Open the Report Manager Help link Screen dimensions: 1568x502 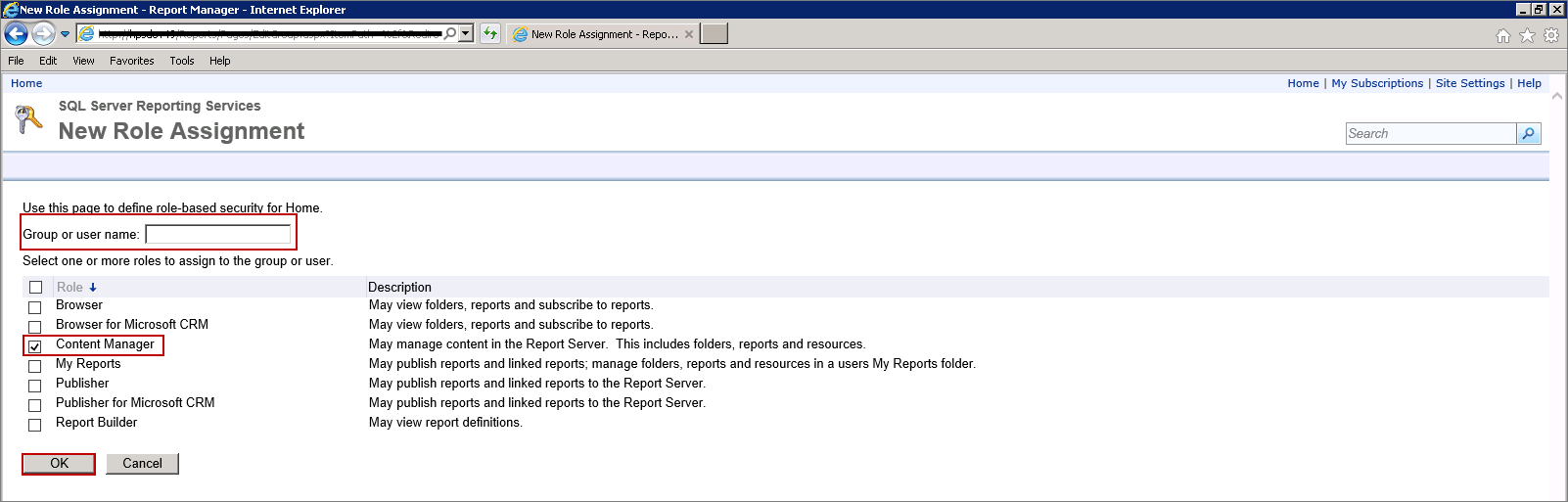tap(1529, 83)
